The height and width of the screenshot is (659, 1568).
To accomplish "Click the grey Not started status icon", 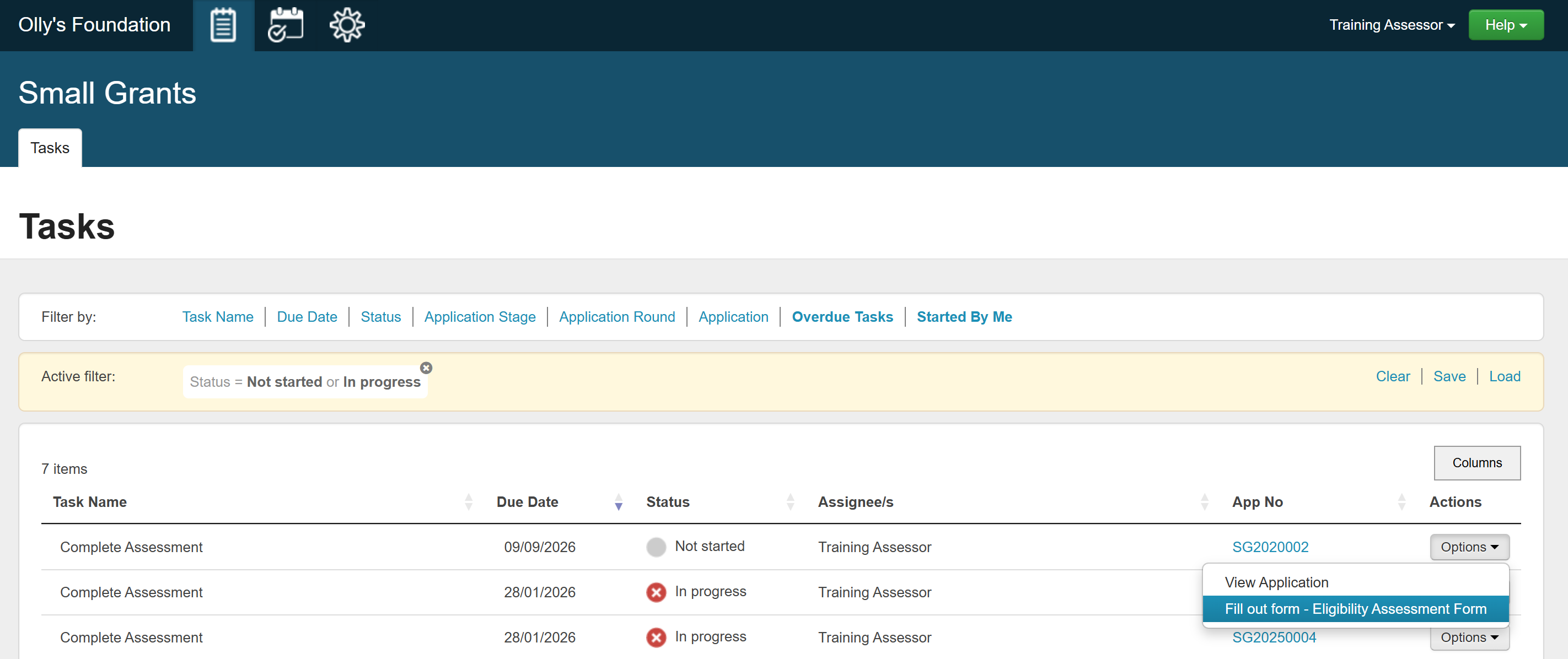I will point(656,547).
